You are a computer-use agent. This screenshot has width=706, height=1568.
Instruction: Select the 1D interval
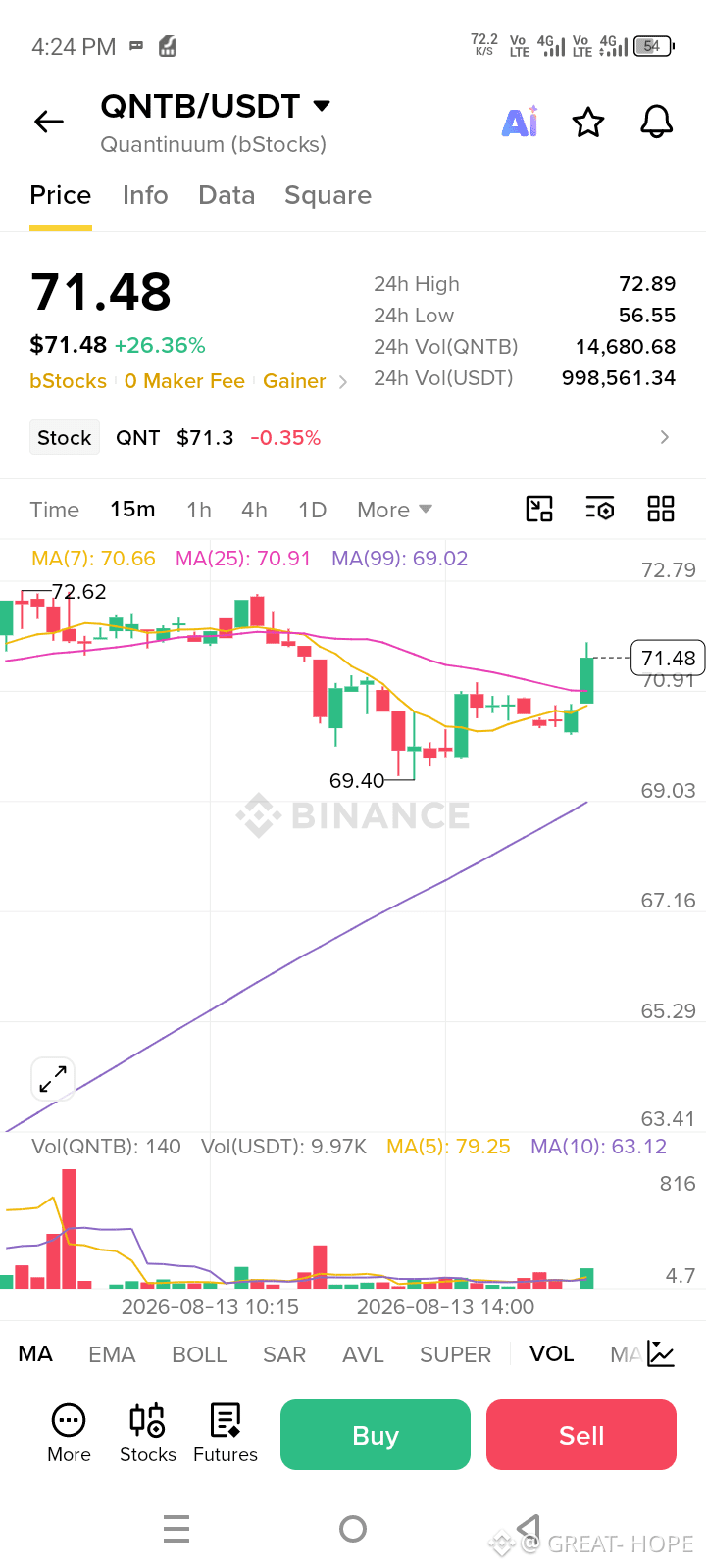pyautogui.click(x=312, y=510)
